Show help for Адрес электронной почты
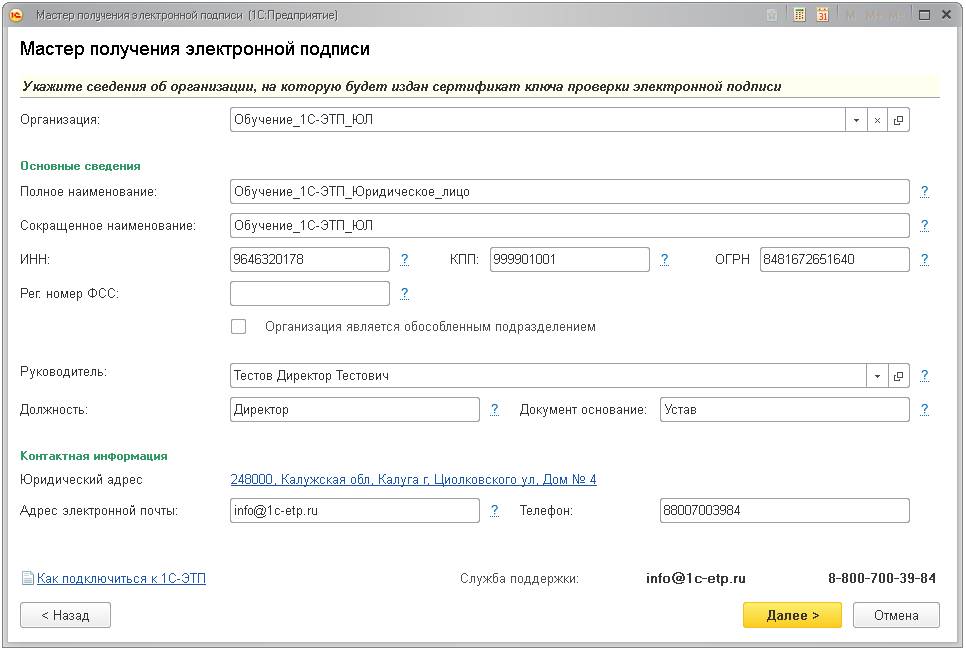Screen dimensions: 966x651 [x=495, y=511]
